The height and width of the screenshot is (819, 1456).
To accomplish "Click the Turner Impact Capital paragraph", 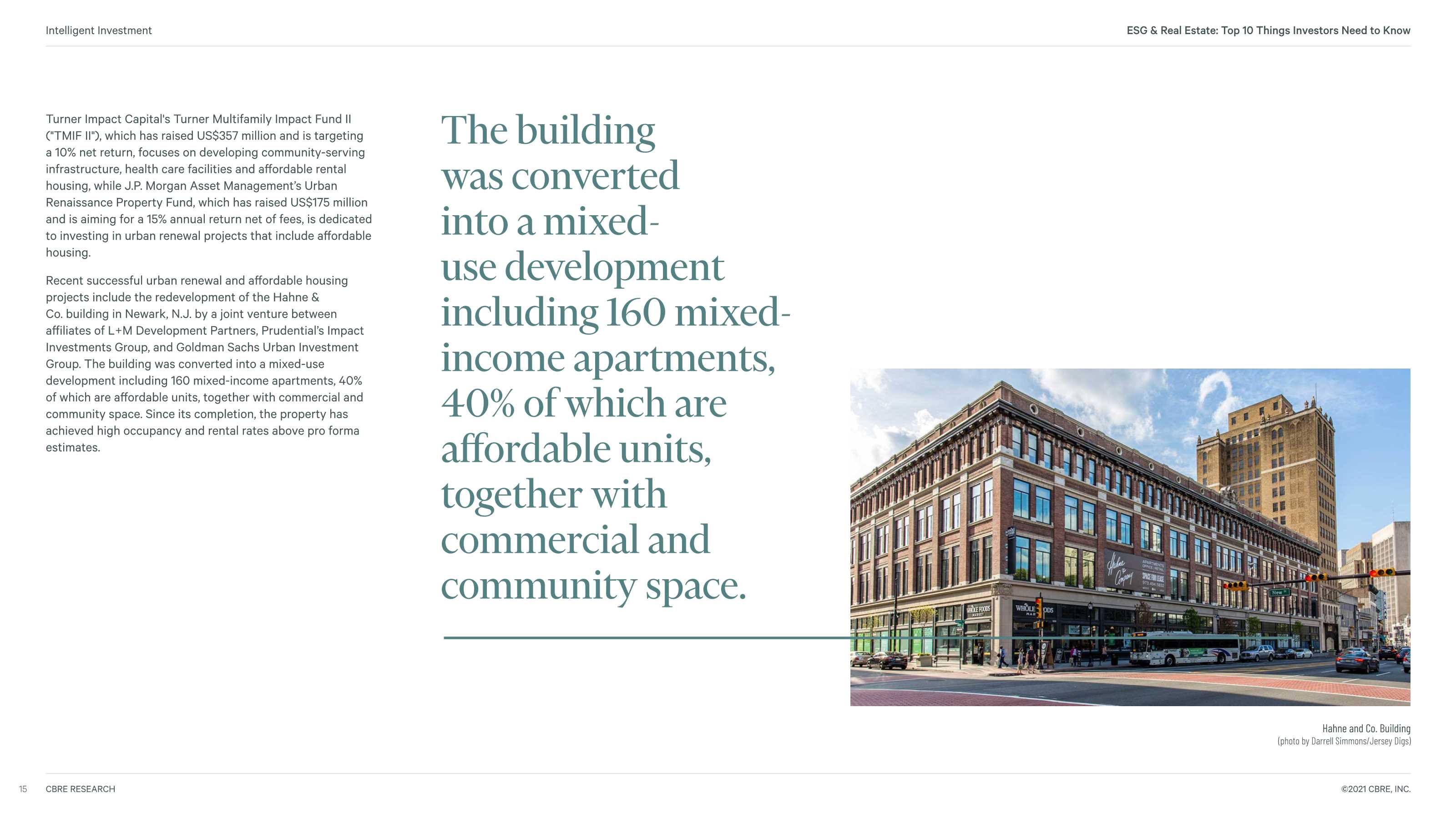I will tap(208, 185).
